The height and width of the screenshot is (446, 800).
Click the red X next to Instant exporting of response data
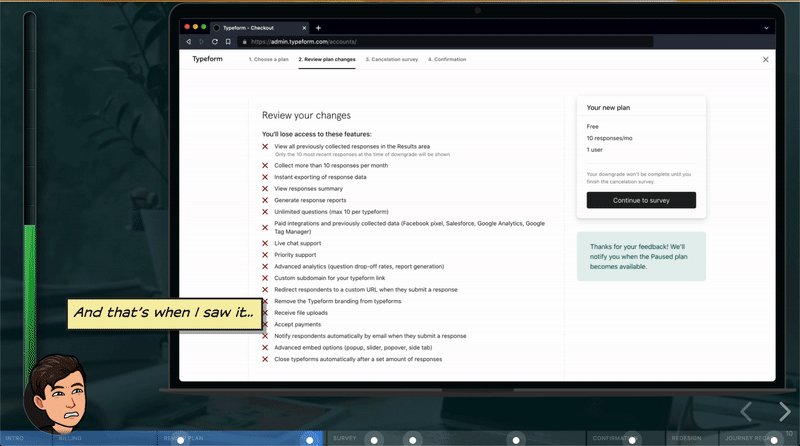[x=265, y=177]
